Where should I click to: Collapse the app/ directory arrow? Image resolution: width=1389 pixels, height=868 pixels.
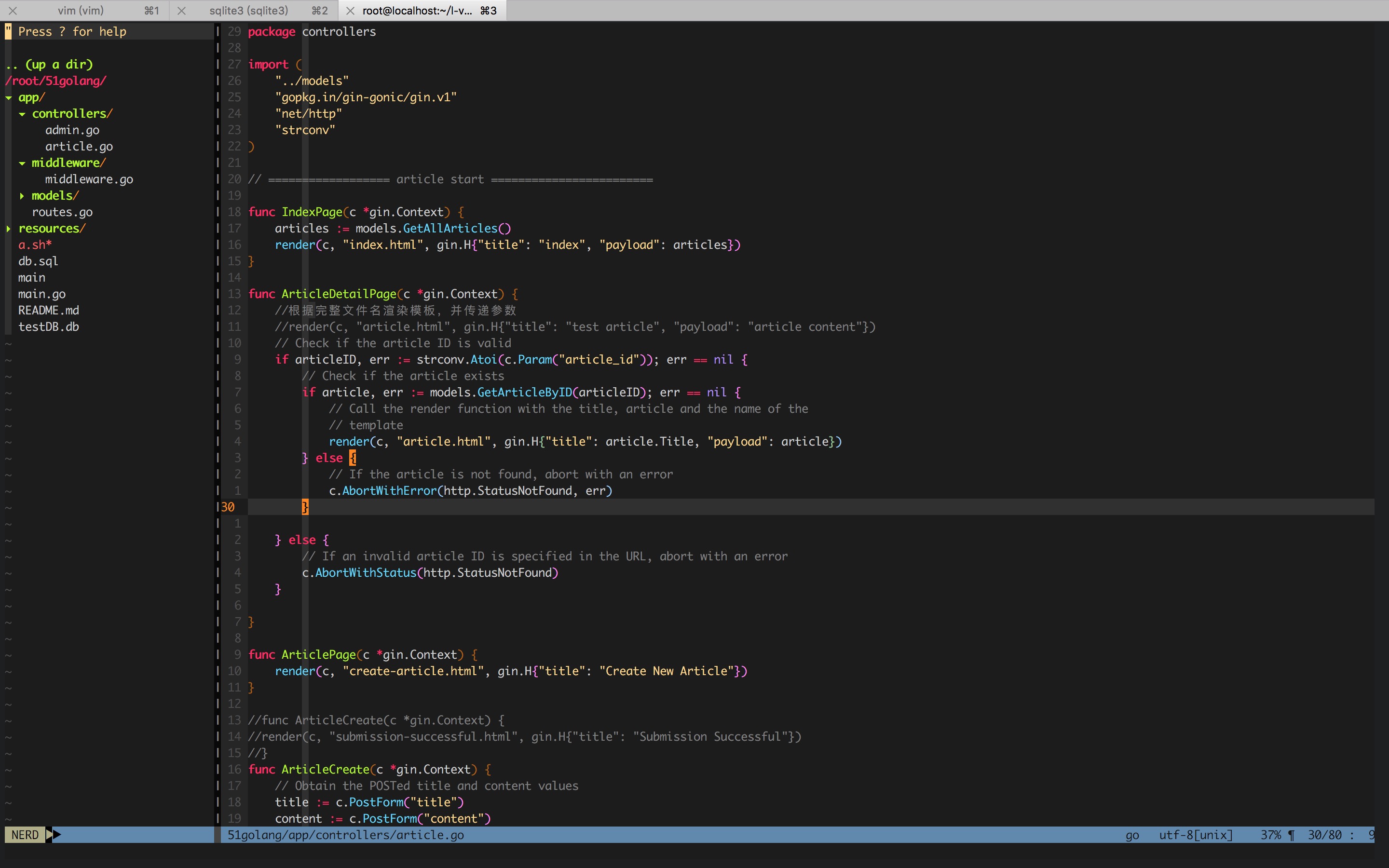coord(9,97)
